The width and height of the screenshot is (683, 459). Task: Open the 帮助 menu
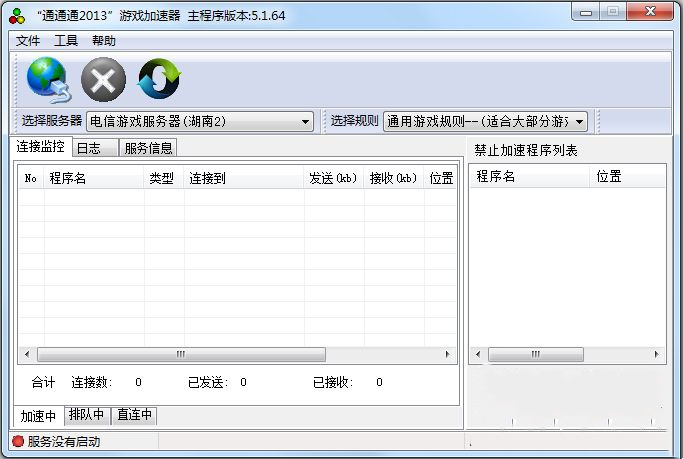pyautogui.click(x=103, y=41)
